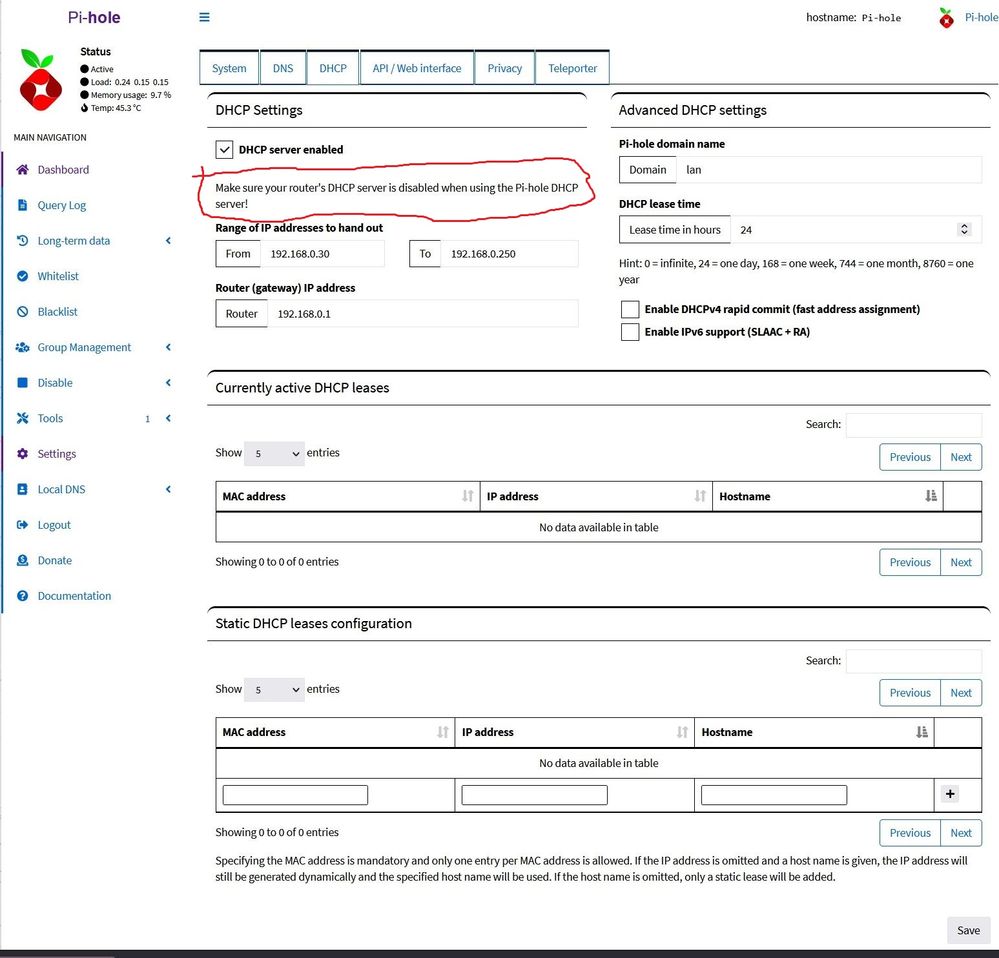Click the Blacklist ban icon
This screenshot has width=999, height=958.
[23, 312]
